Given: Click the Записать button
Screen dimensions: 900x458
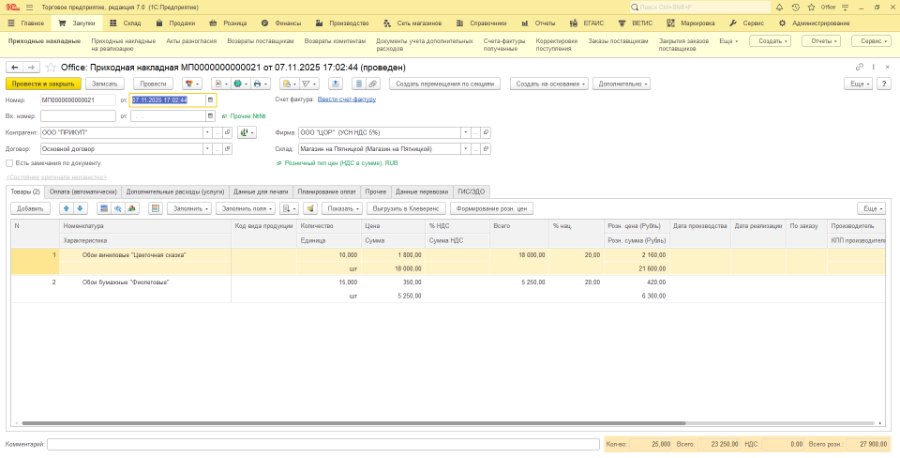Looking at the screenshot, I should point(104,84).
